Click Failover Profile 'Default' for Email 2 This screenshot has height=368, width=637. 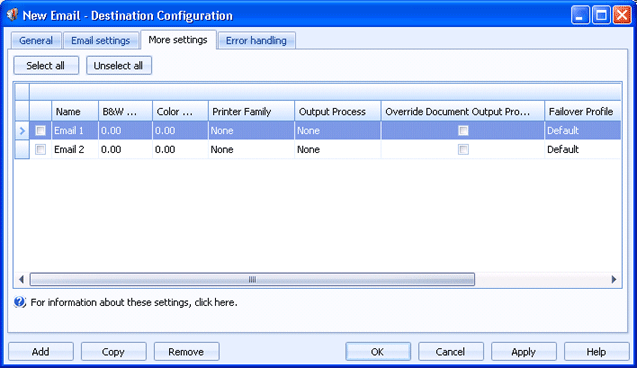pyautogui.click(x=583, y=149)
